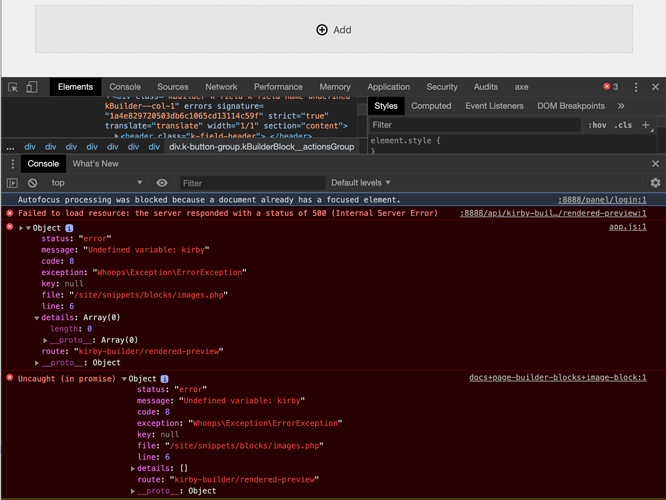Open DevTools more options kebab menu
This screenshot has height=500, width=666.
pos(636,87)
